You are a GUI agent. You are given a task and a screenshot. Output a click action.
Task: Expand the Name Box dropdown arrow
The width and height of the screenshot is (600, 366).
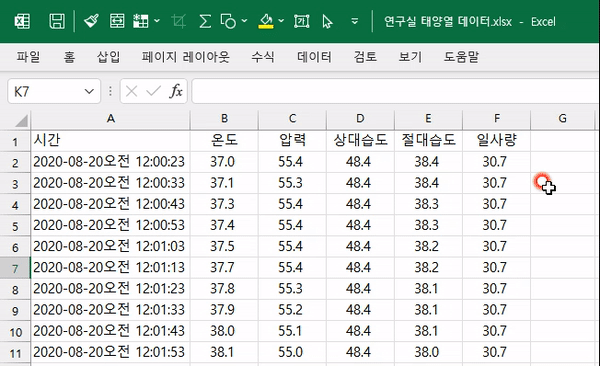point(89,92)
